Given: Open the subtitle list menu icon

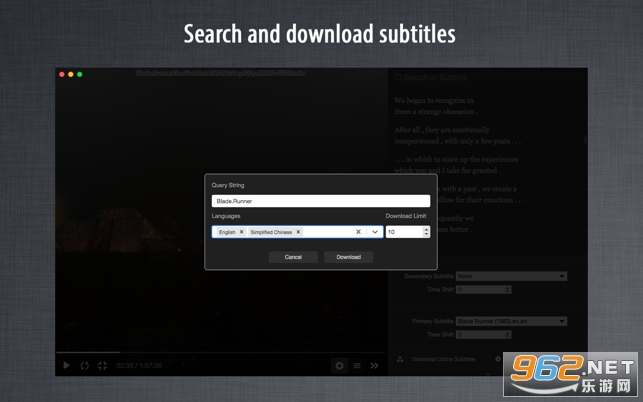Looking at the screenshot, I should (x=357, y=366).
